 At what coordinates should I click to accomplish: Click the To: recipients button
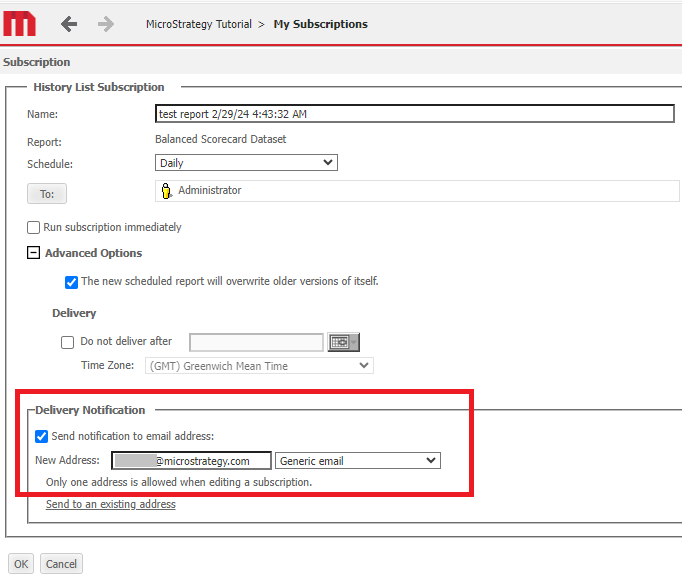[47, 193]
